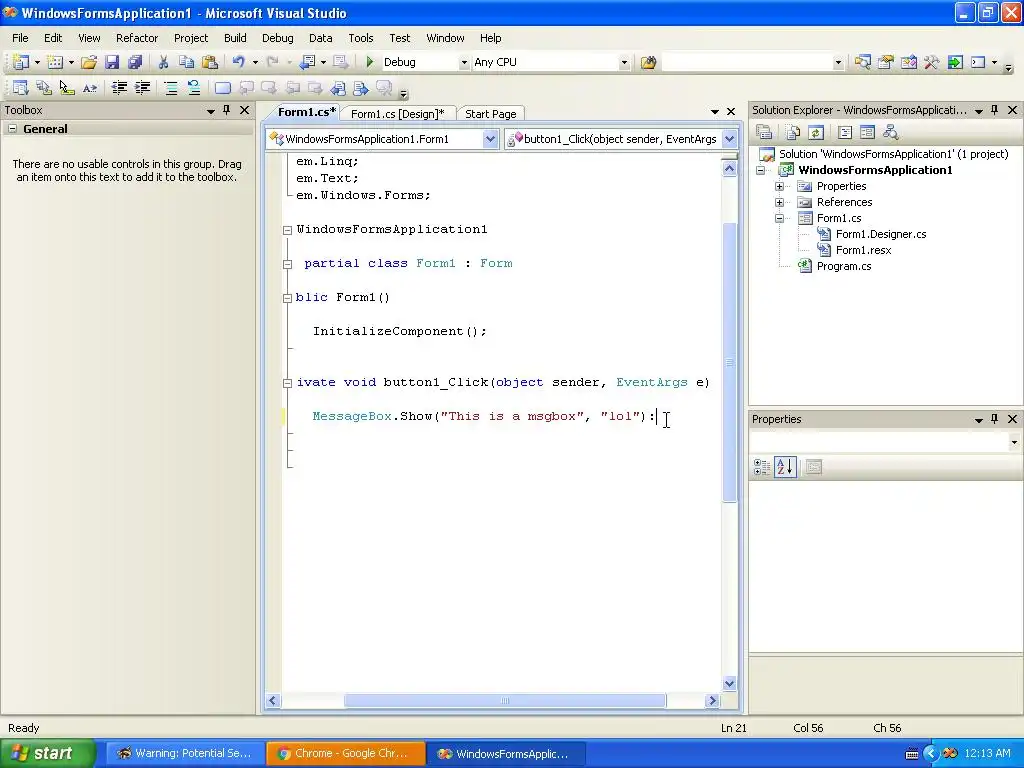1024x768 pixels.
Task: Select Program.cs in Solution Explorer
Action: [x=844, y=266]
